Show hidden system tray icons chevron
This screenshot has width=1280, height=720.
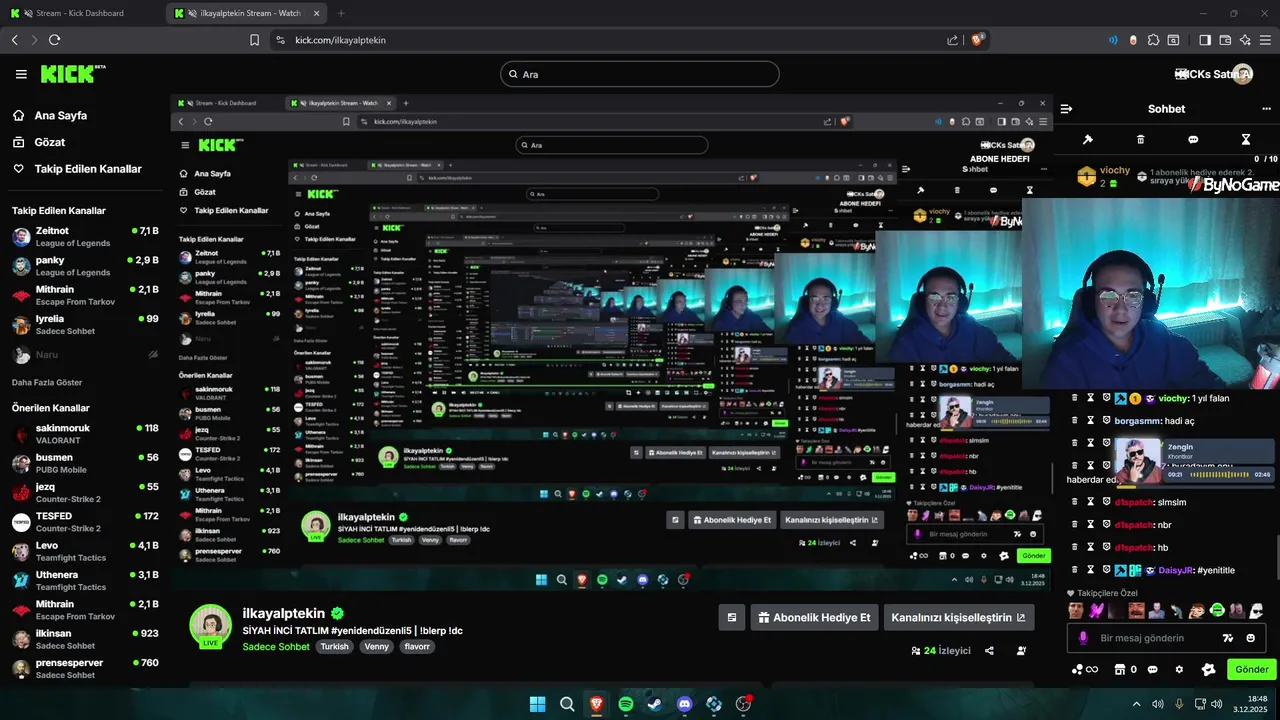pyautogui.click(x=1137, y=704)
